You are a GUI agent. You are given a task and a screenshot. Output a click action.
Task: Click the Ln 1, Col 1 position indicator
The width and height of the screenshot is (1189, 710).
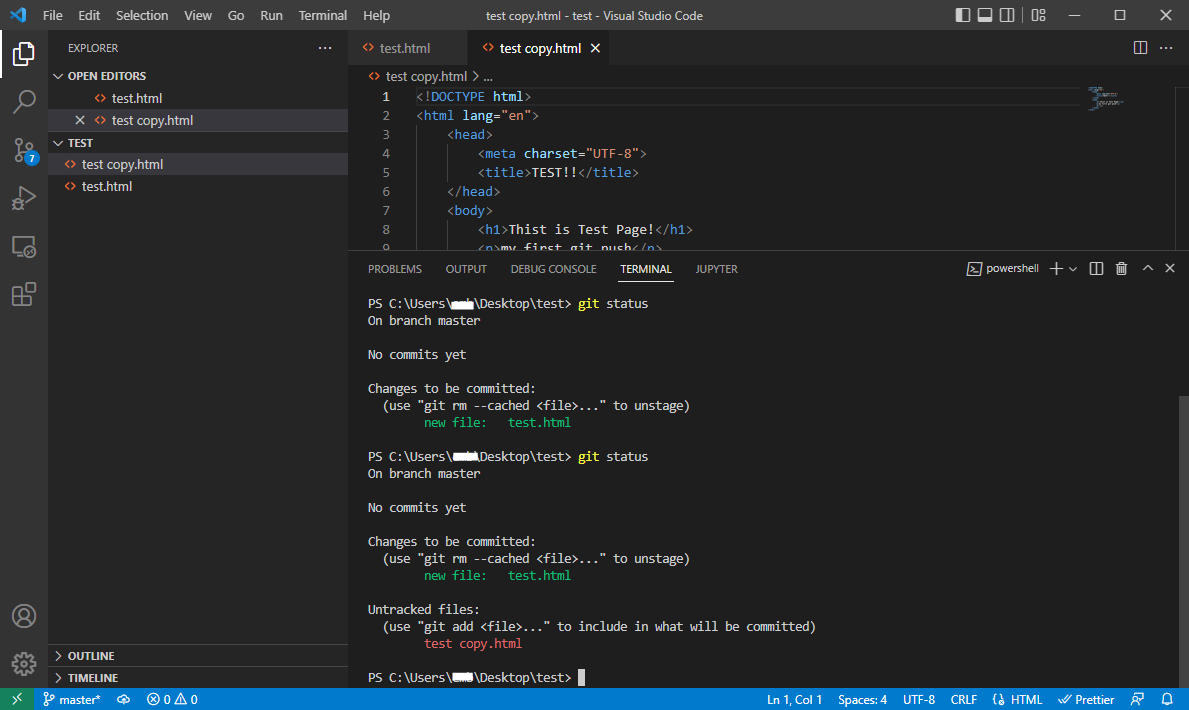click(794, 699)
